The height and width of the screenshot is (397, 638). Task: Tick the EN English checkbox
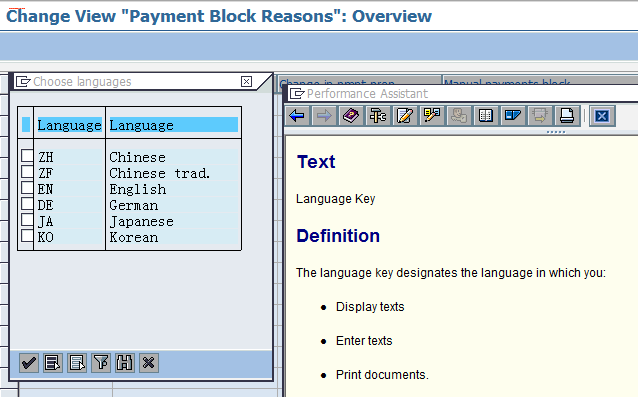point(27,188)
